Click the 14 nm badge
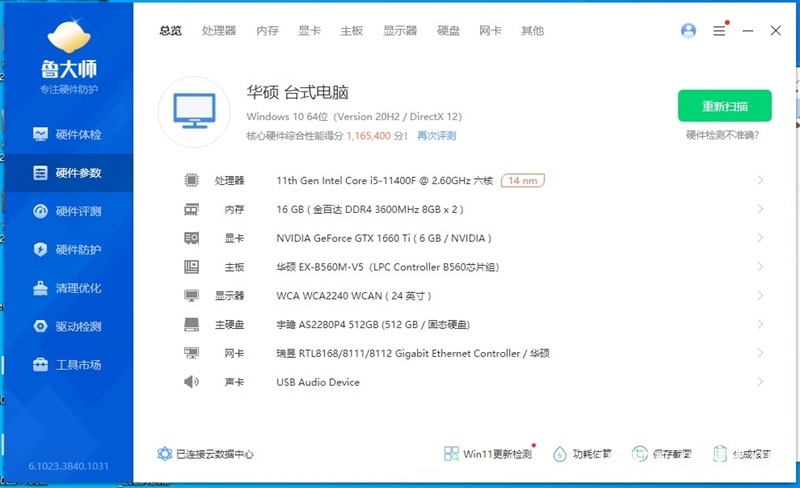This screenshot has height=488, width=800. click(x=523, y=181)
